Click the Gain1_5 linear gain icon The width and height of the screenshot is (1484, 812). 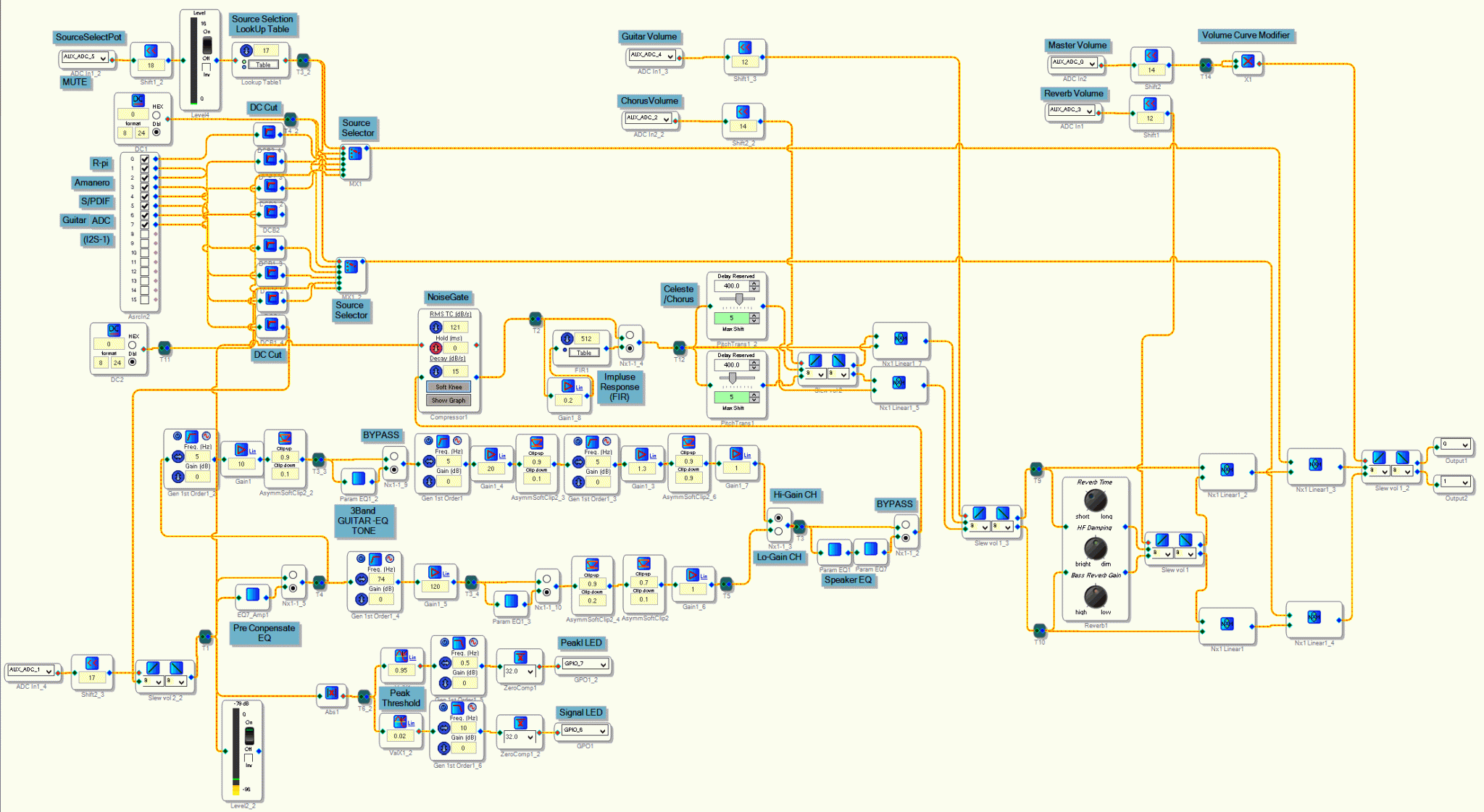pos(435,572)
